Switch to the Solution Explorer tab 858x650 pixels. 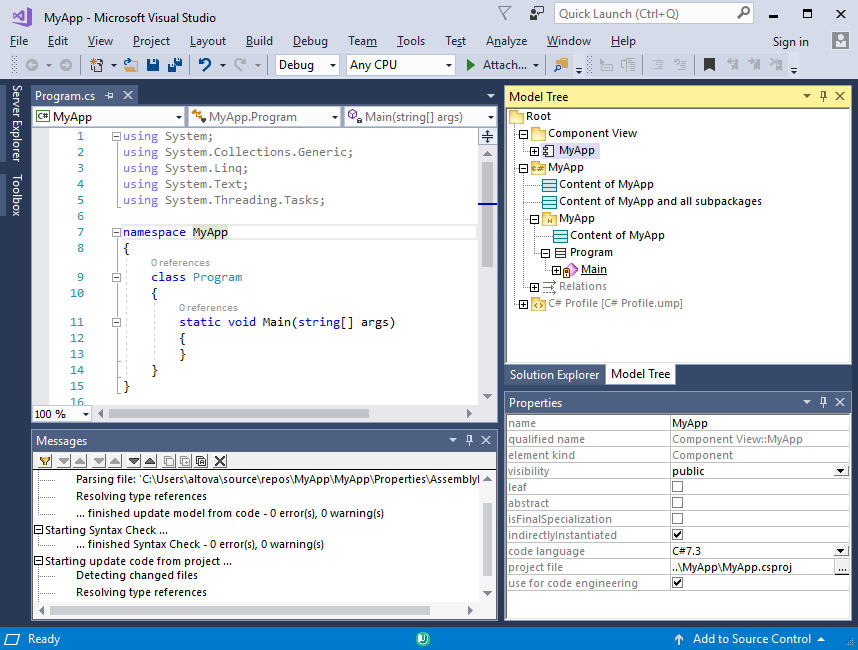click(555, 375)
